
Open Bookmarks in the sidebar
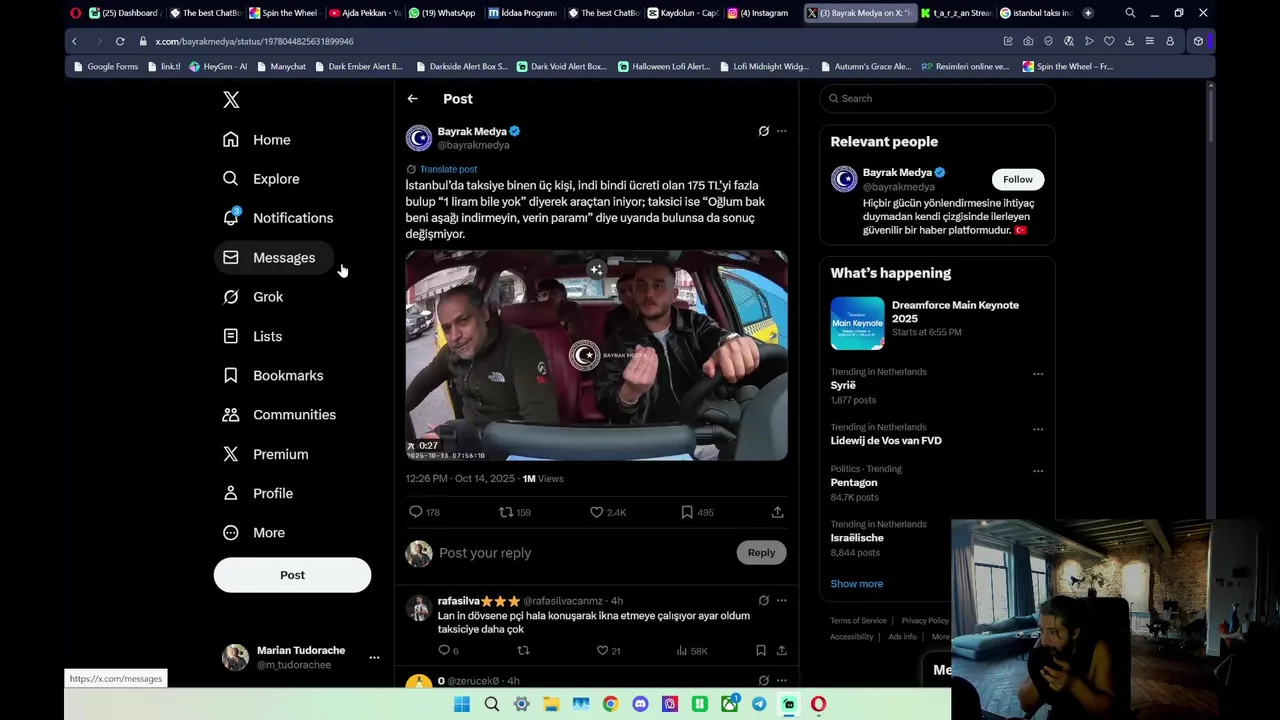(x=273, y=375)
